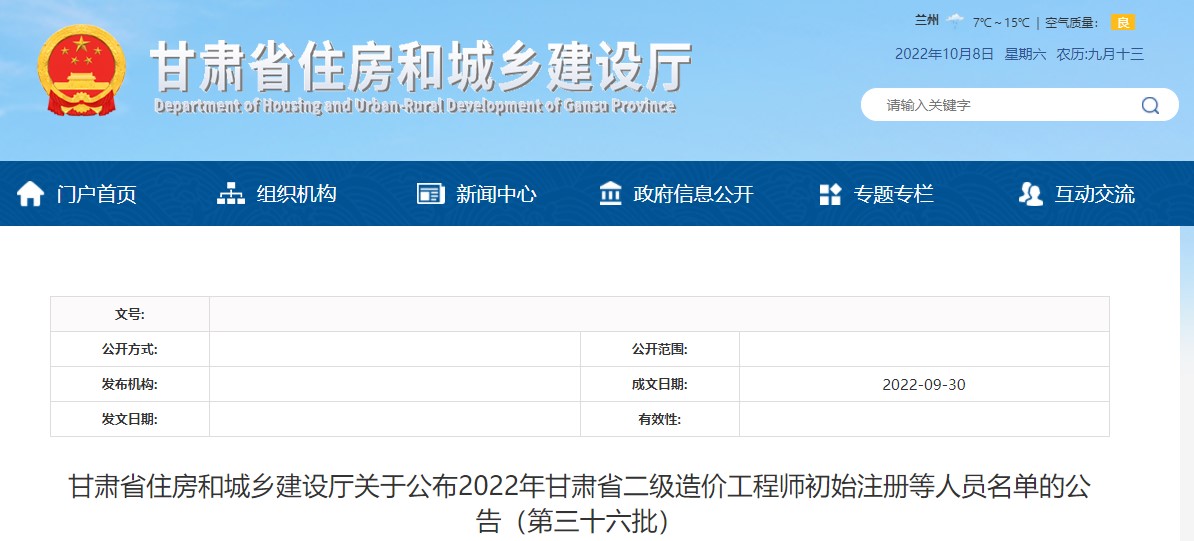This screenshot has height=541, width=1194.
Task: Click the people icon beside 互动交流
Action: click(x=1030, y=194)
